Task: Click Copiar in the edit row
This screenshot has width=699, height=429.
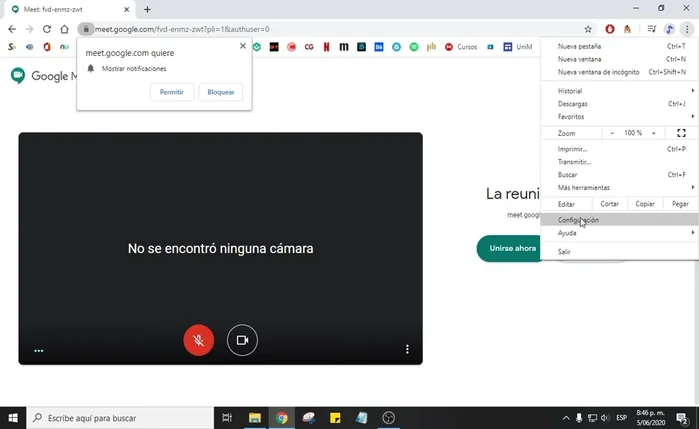Action: click(x=645, y=204)
